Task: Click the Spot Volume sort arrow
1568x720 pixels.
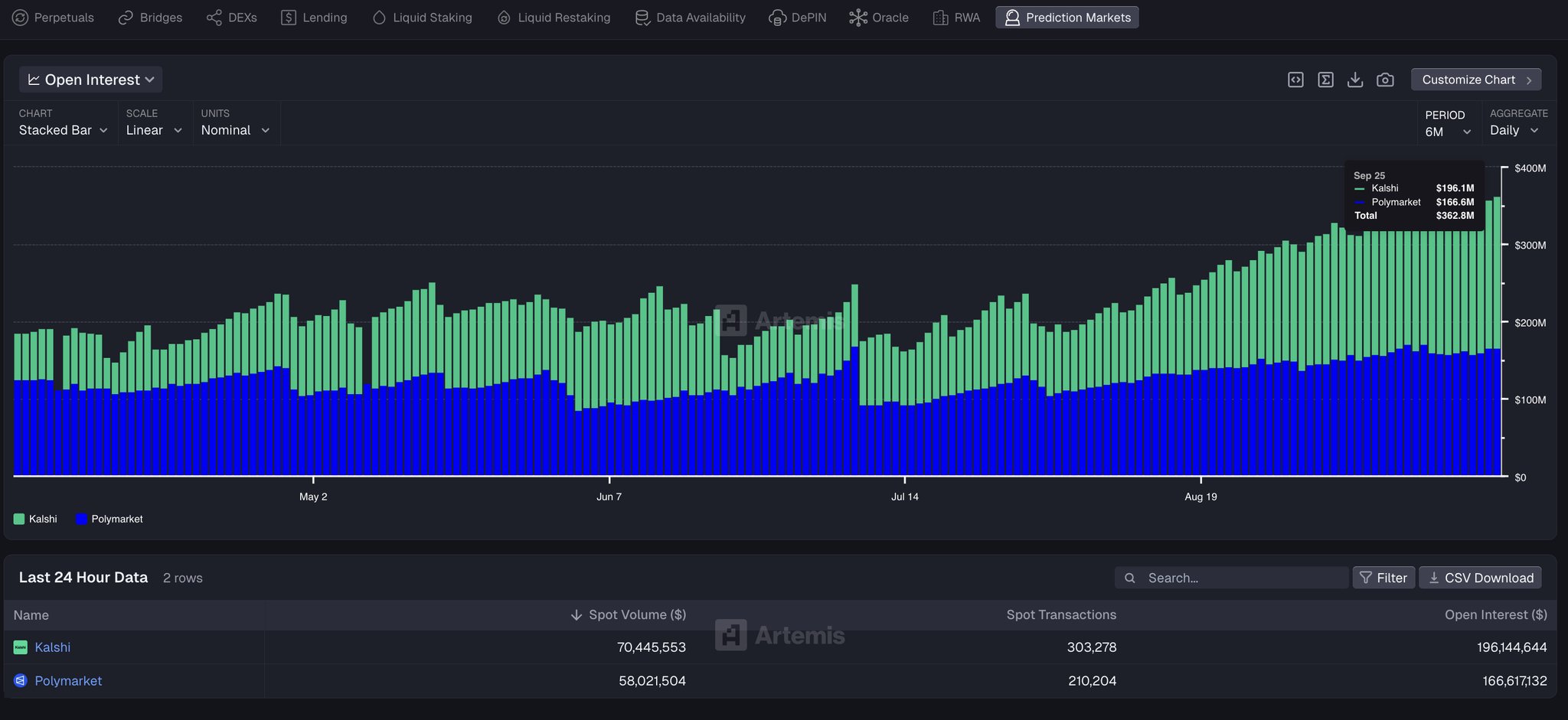Action: (577, 615)
